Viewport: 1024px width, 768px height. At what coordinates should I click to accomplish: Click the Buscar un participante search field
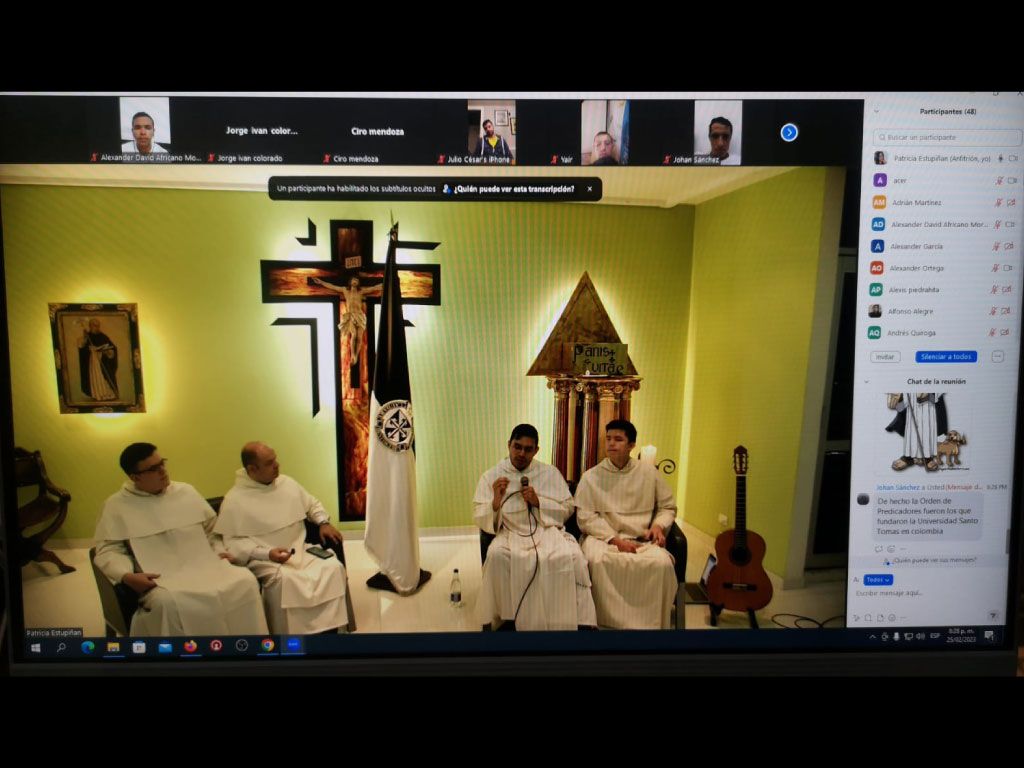[x=947, y=137]
